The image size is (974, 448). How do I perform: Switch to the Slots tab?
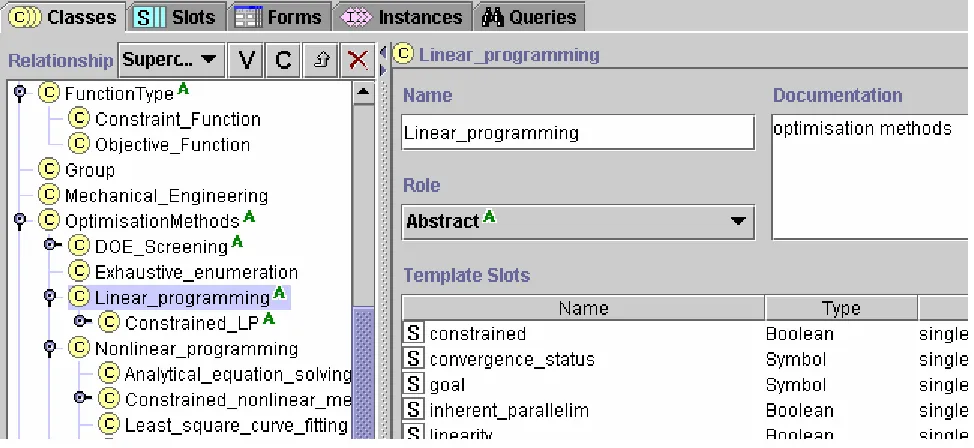click(175, 17)
